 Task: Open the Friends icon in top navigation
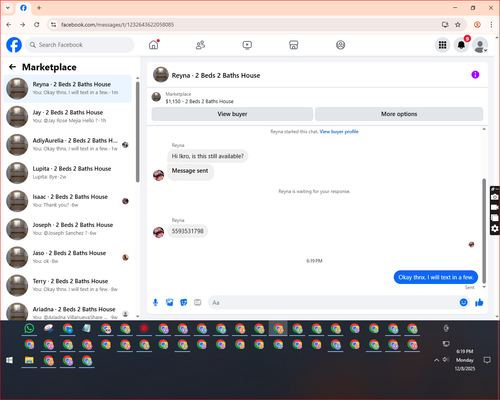(x=200, y=45)
